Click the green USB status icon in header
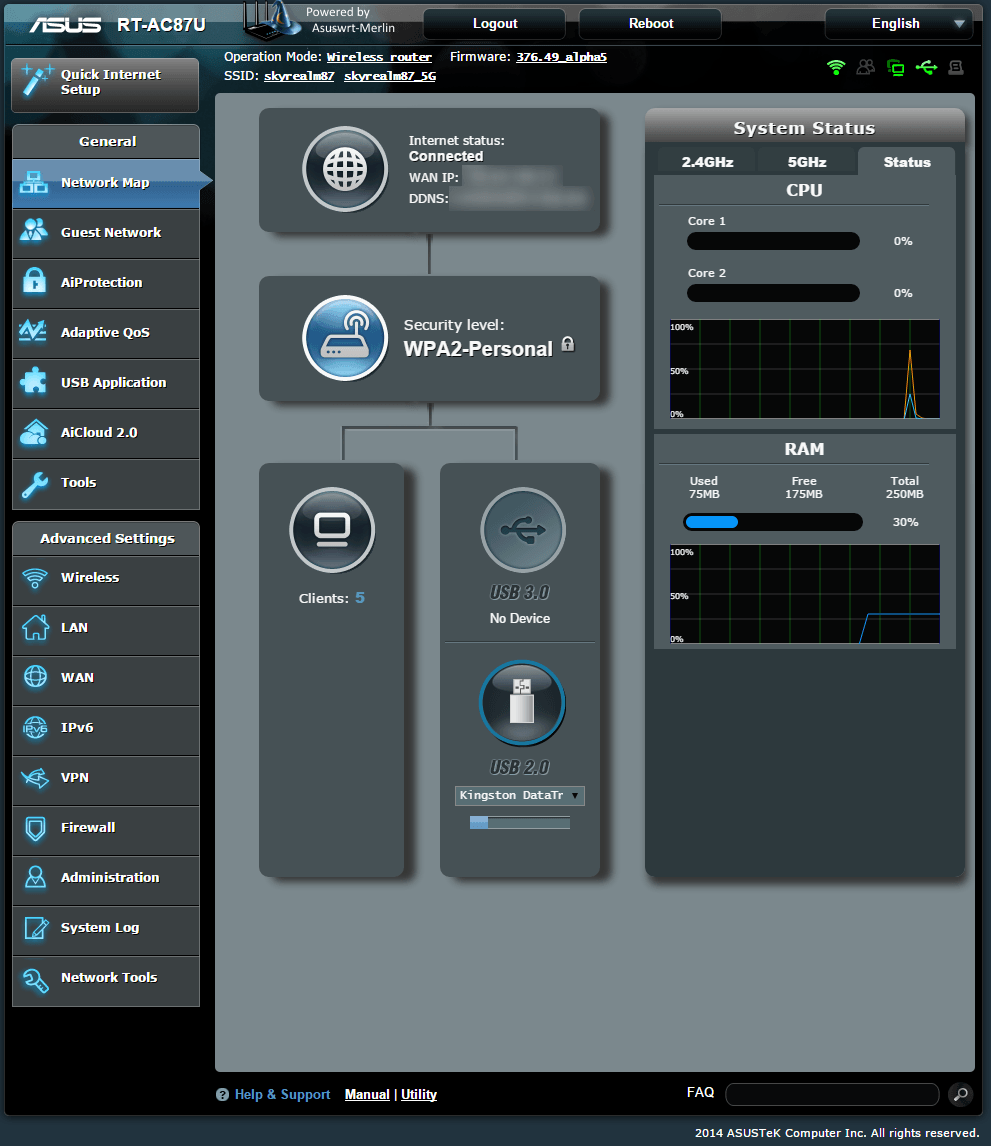Viewport: 991px width, 1146px height. (926, 68)
